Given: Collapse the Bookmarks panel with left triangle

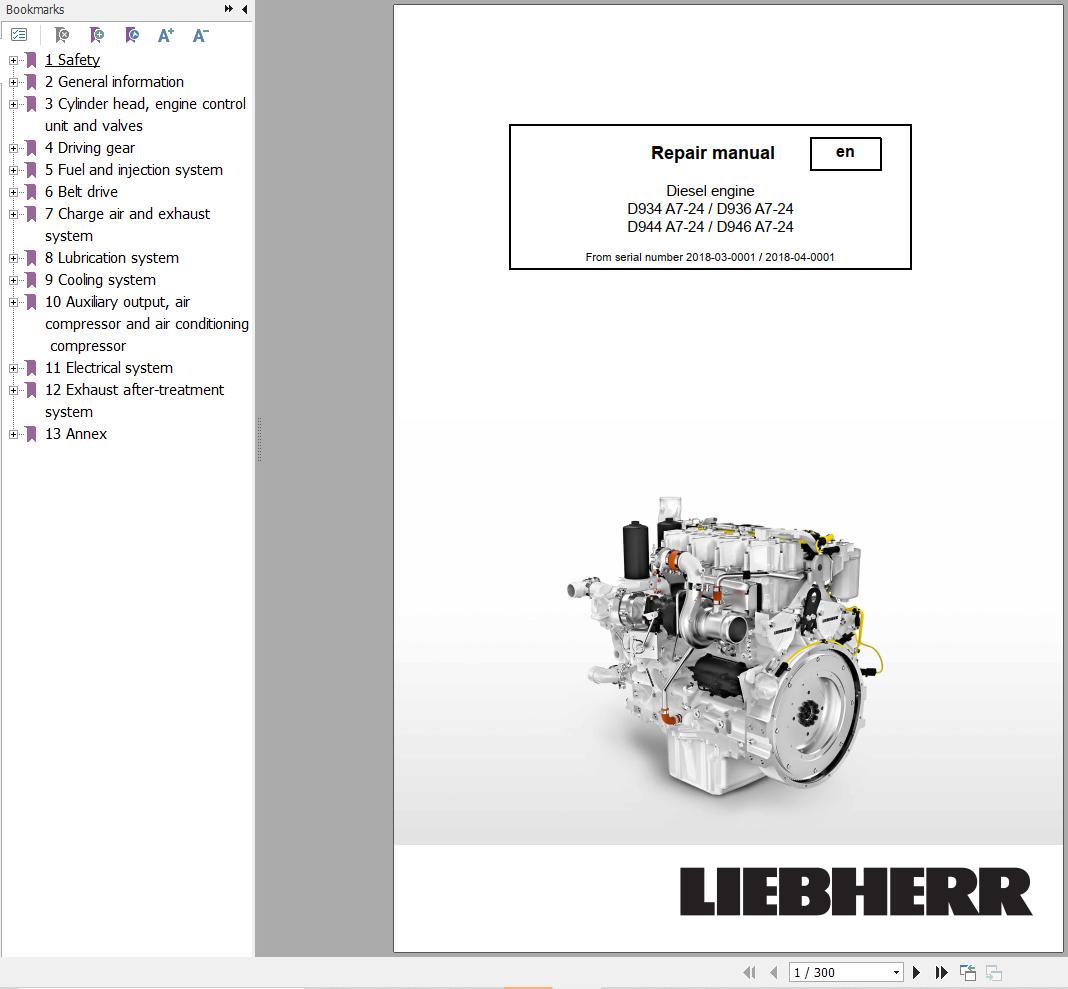Looking at the screenshot, I should click(x=245, y=9).
